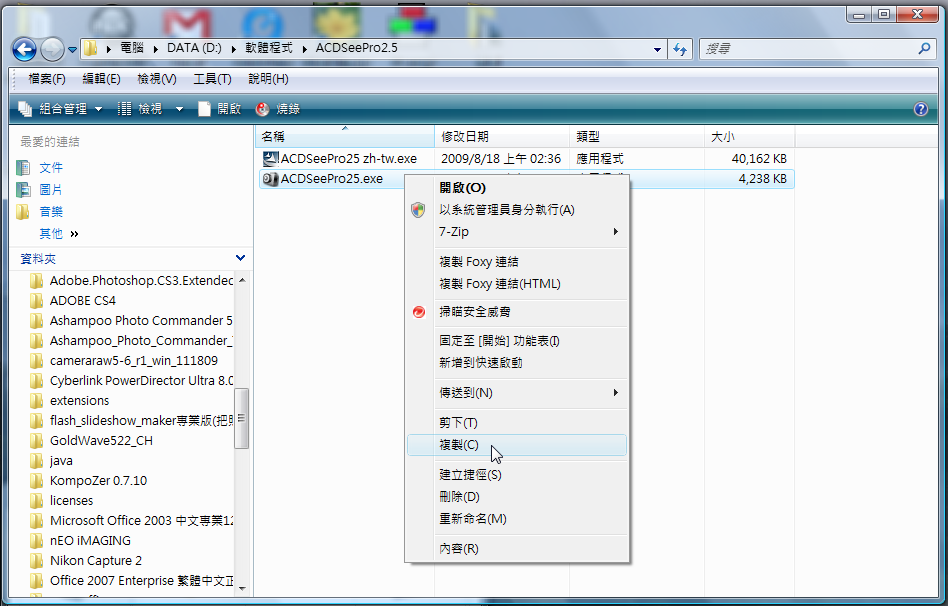Select Ashampoo Photo Commander 5 folder
Image resolution: width=948 pixels, height=606 pixels.
(131, 321)
